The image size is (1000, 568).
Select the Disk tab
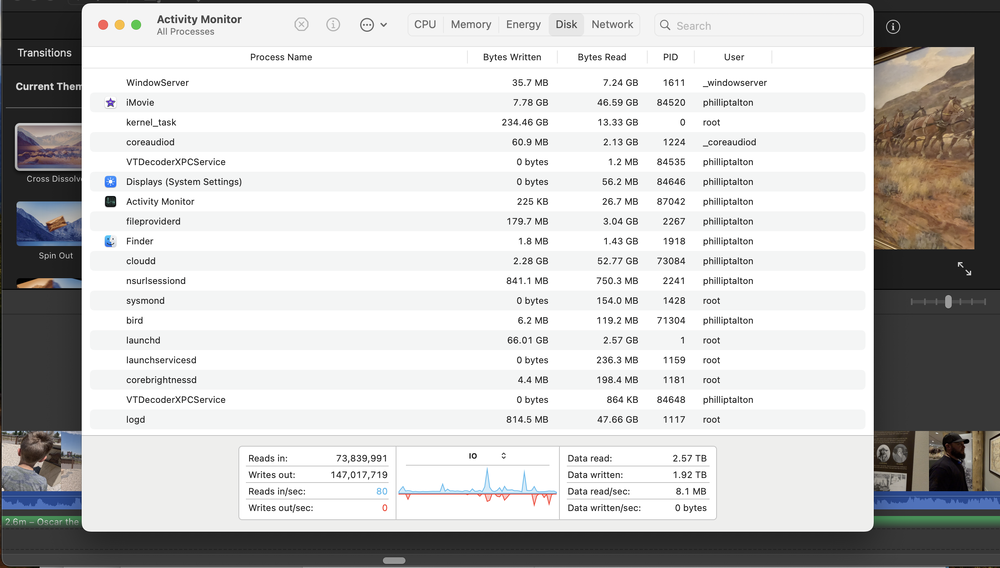coord(566,24)
